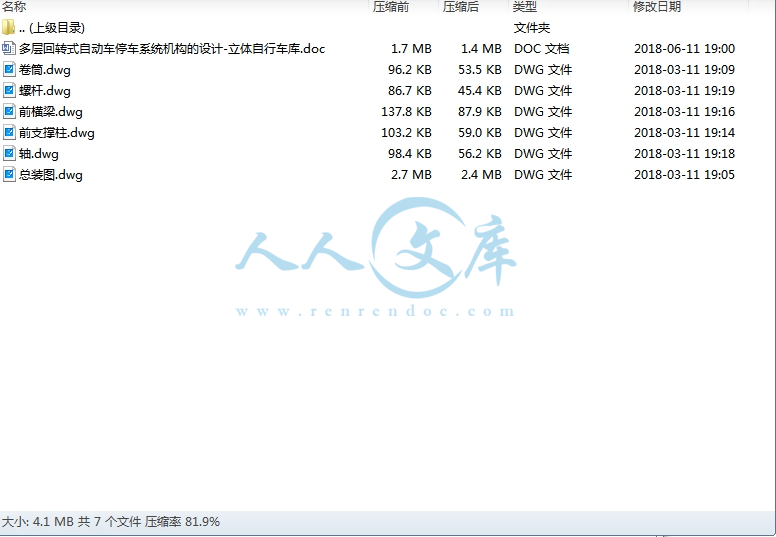
Task: Sort by the 修改日期 column header
Action: click(x=657, y=6)
